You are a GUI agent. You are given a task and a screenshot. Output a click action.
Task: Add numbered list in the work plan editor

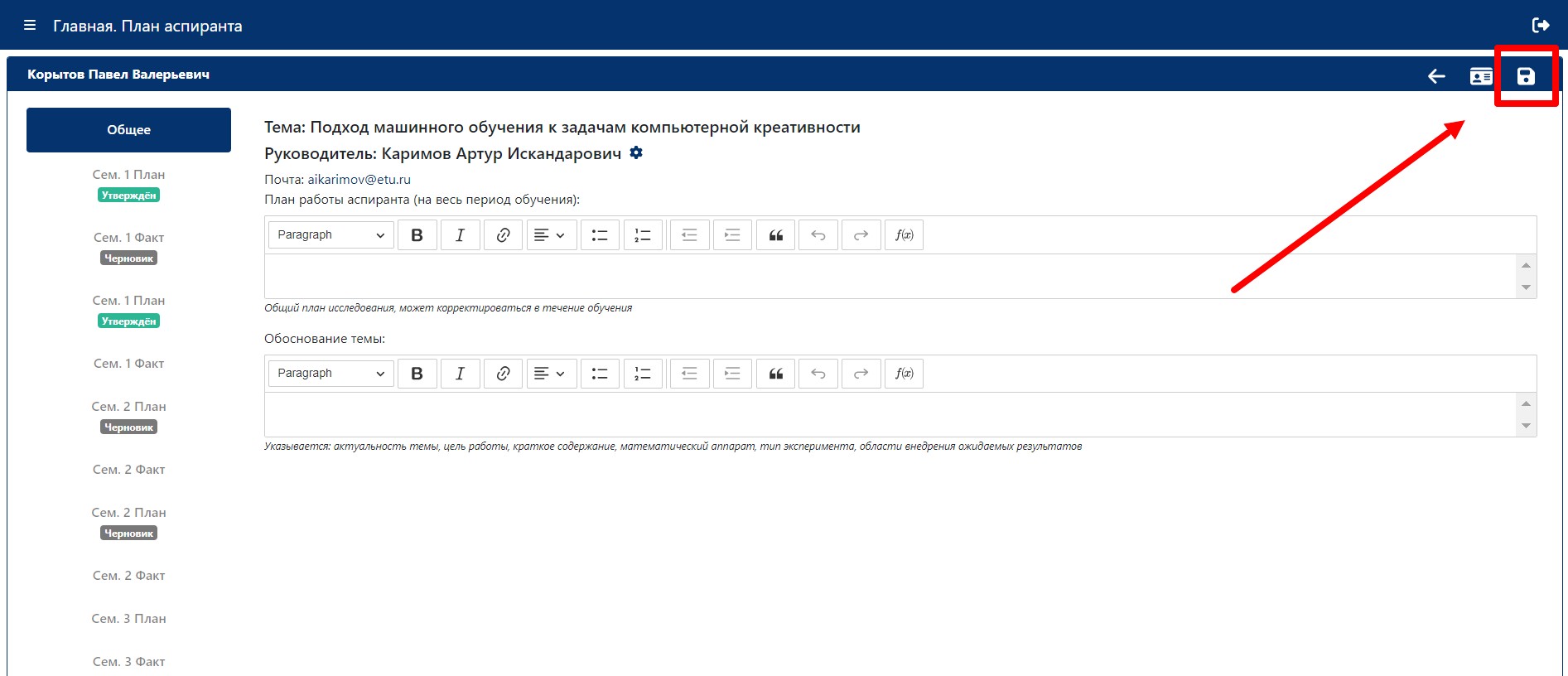pos(643,235)
